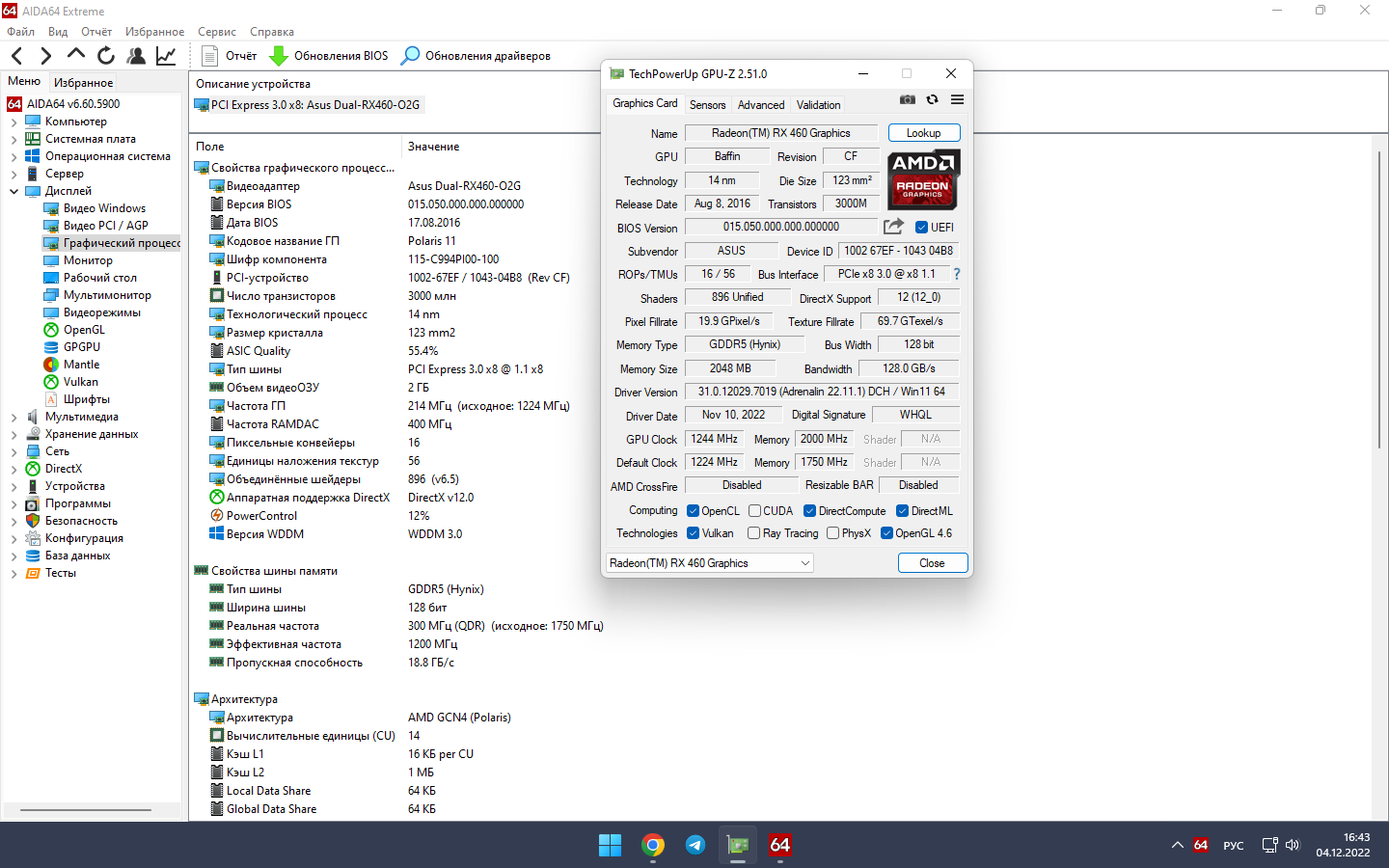Toggle the Ray Tracing checkbox
This screenshot has width=1389, height=868.
click(x=753, y=533)
